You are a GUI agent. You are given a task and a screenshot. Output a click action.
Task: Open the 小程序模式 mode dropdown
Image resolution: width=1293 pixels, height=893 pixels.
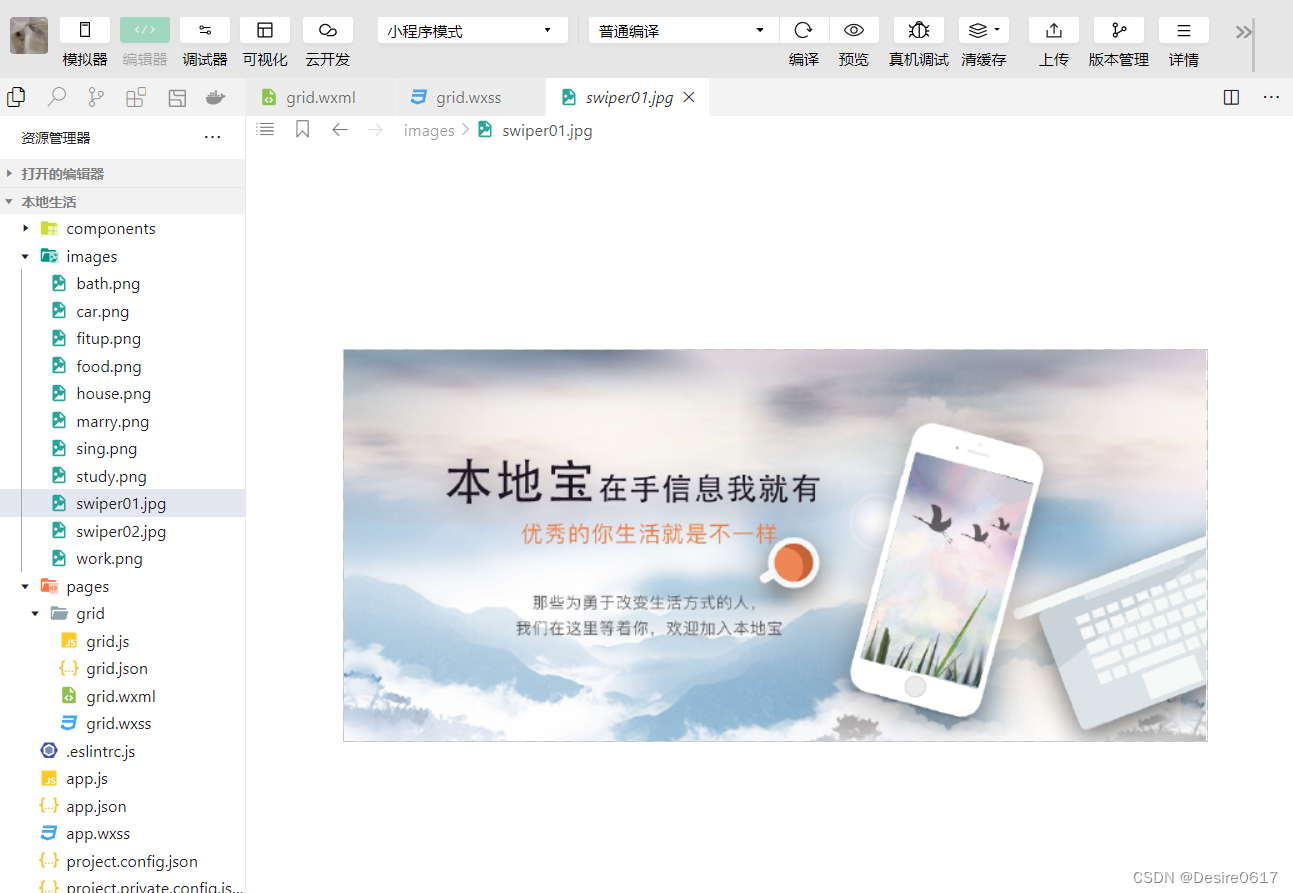(x=473, y=30)
